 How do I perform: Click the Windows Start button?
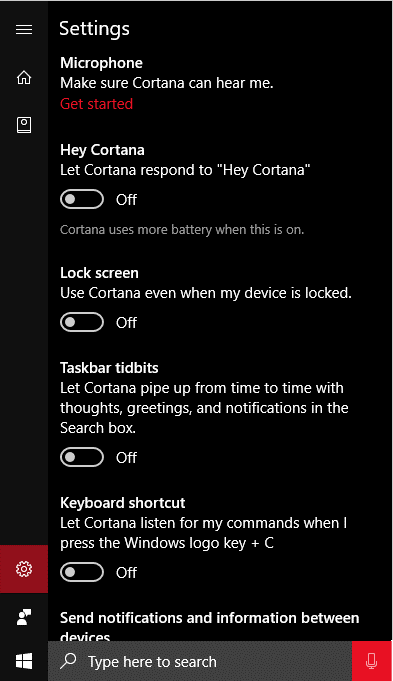[24, 661]
